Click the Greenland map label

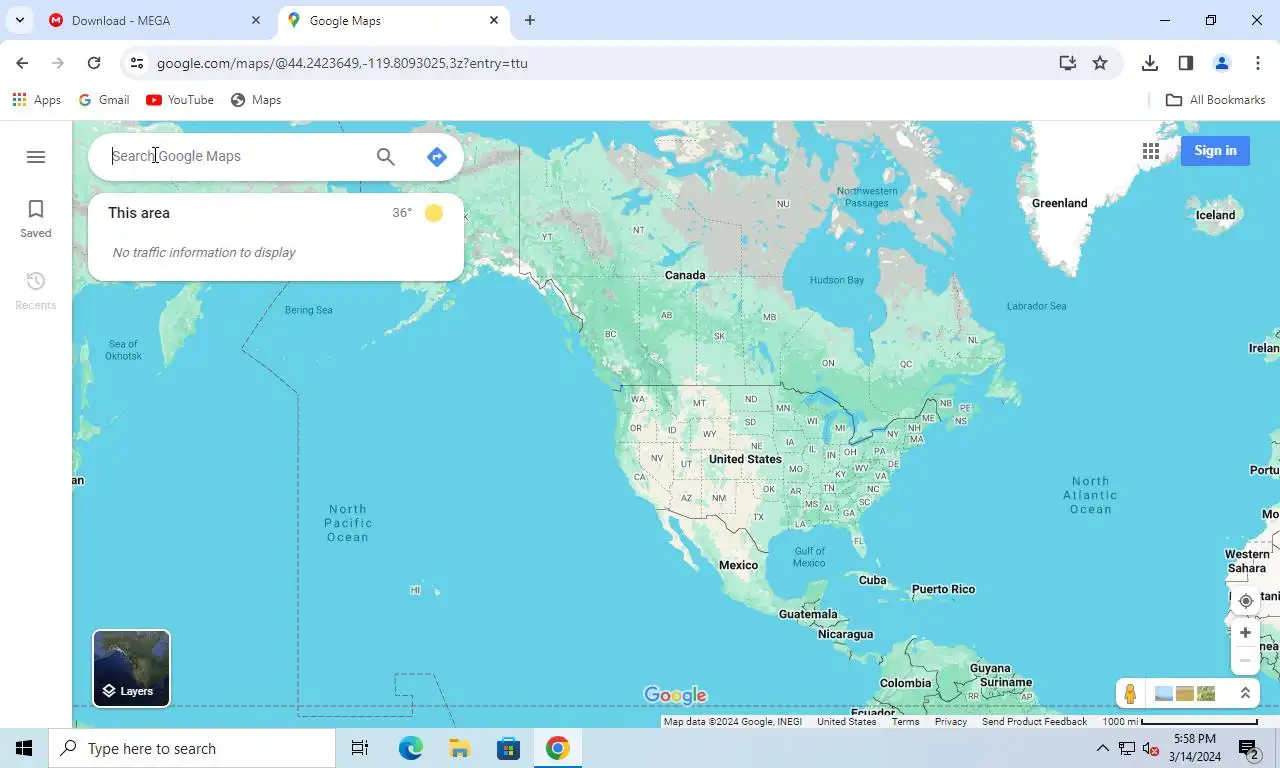(x=1059, y=203)
